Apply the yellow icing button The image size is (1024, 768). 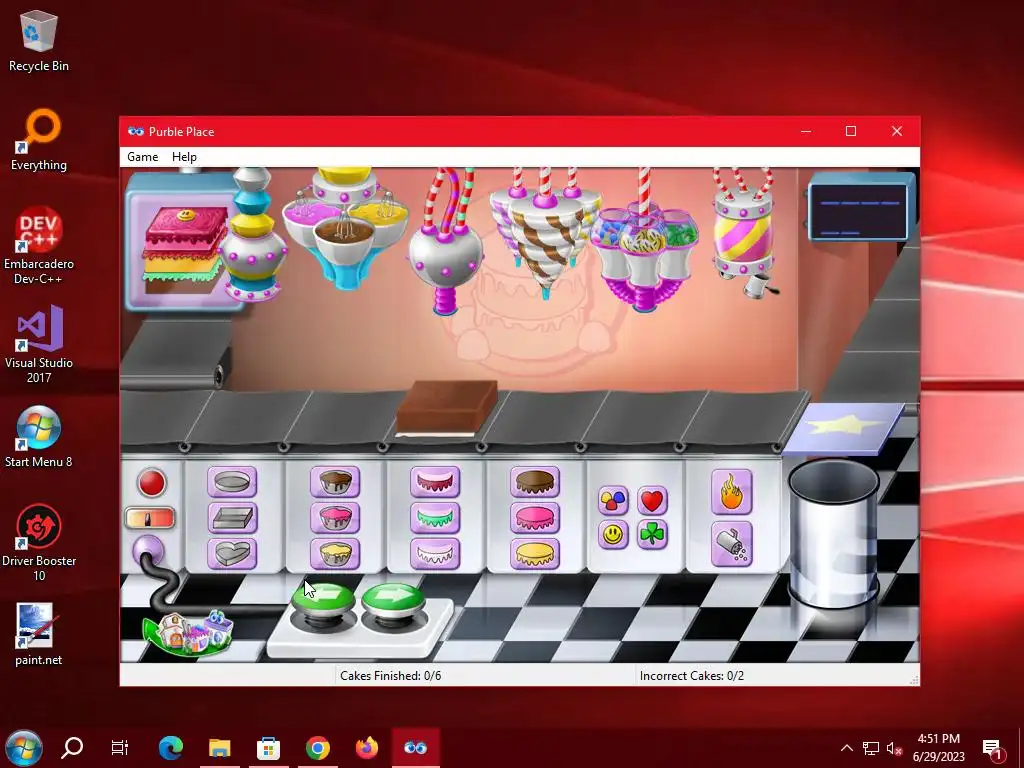(x=535, y=553)
